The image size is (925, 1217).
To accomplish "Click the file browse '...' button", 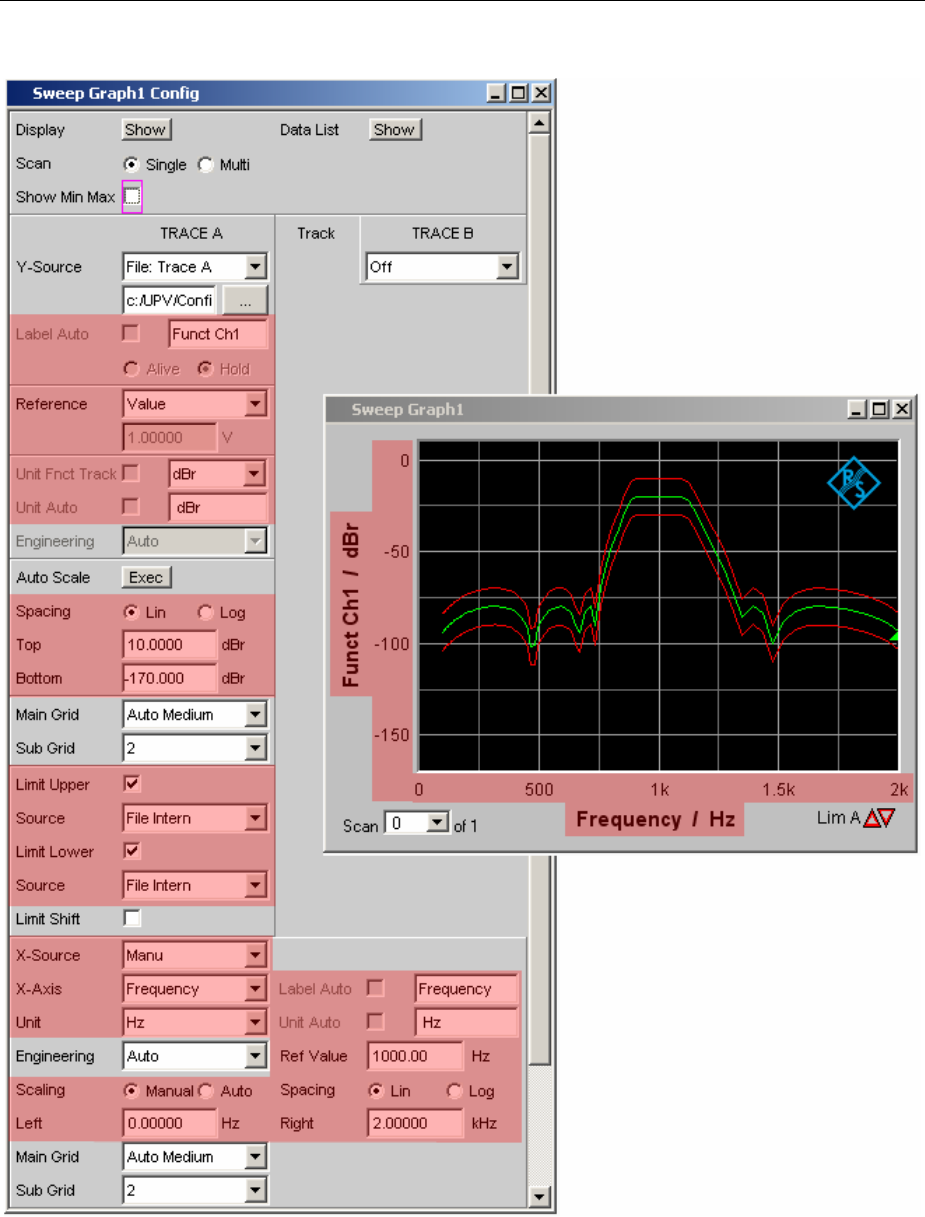I will [245, 301].
